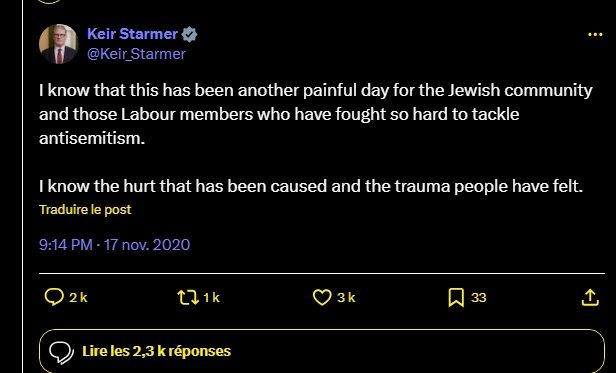This screenshot has width=616, height=373.
Task: Click Traduire le post link
Action: click(x=85, y=209)
